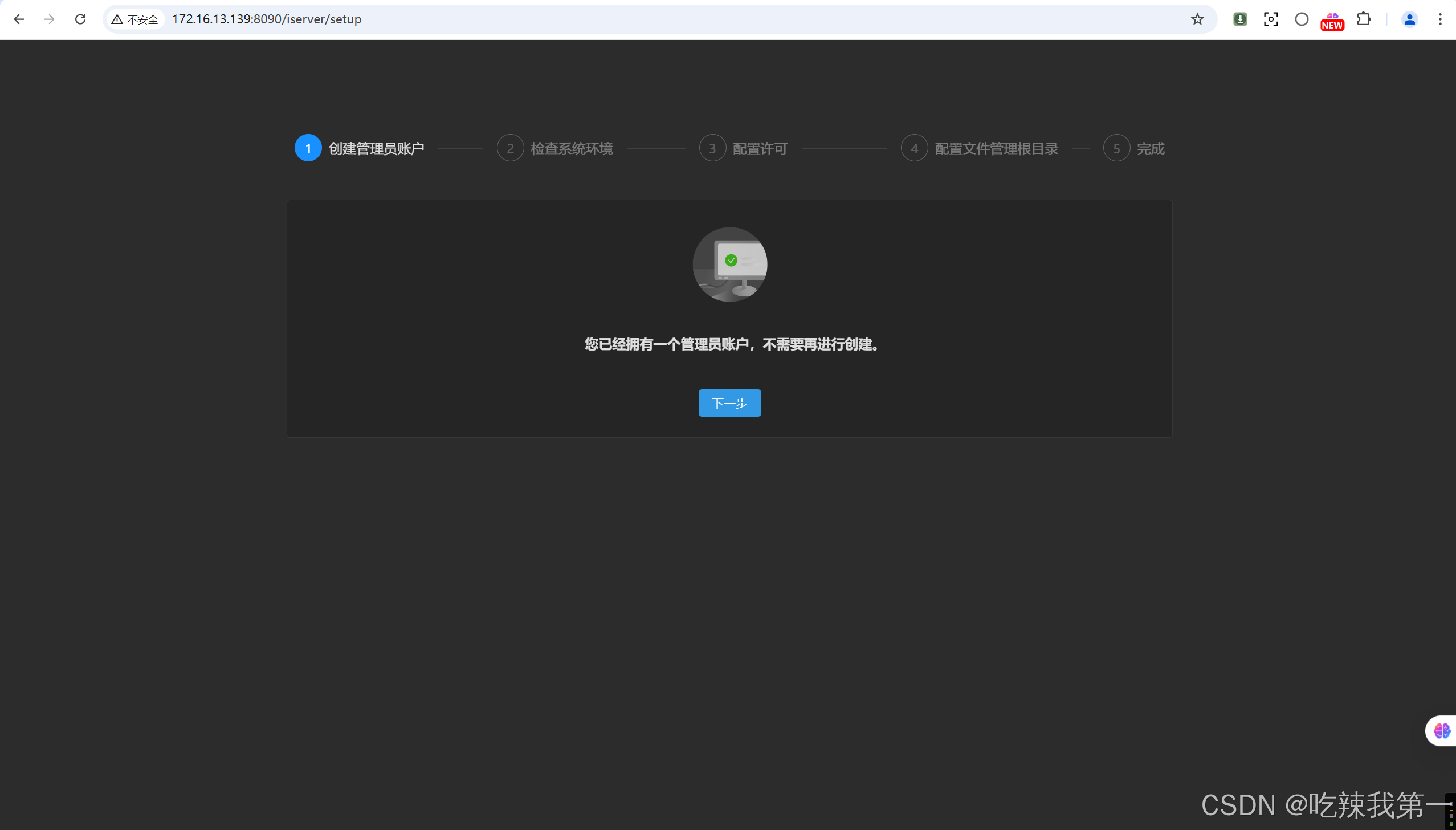Open the green download extension icon
1456x830 pixels.
[x=1240, y=19]
